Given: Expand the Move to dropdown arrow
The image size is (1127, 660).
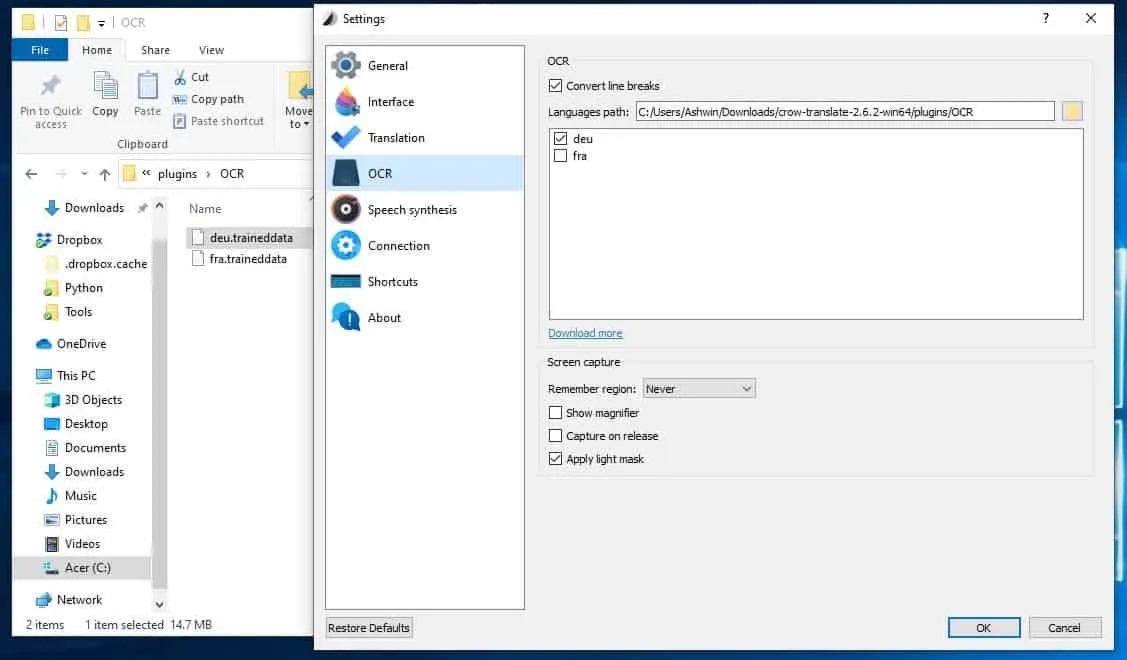Looking at the screenshot, I should click(306, 124).
